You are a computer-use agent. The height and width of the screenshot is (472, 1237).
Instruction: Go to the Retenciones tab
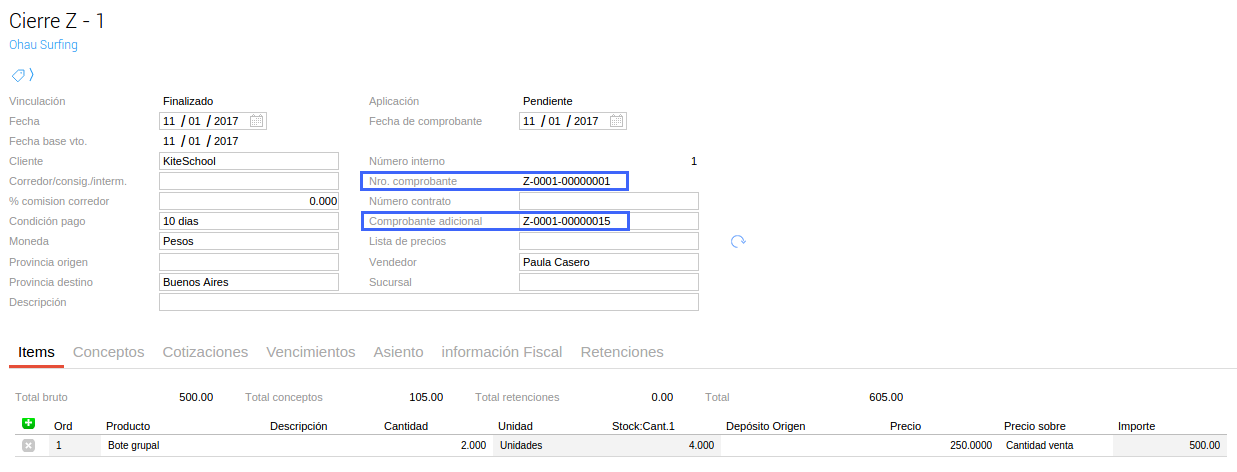pos(622,352)
